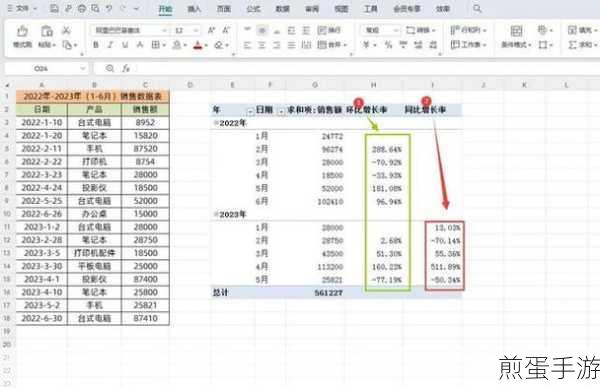Screen dimensions: 600x388
Task: Open the 文件 menu
Action: pyautogui.click(x=22, y=8)
